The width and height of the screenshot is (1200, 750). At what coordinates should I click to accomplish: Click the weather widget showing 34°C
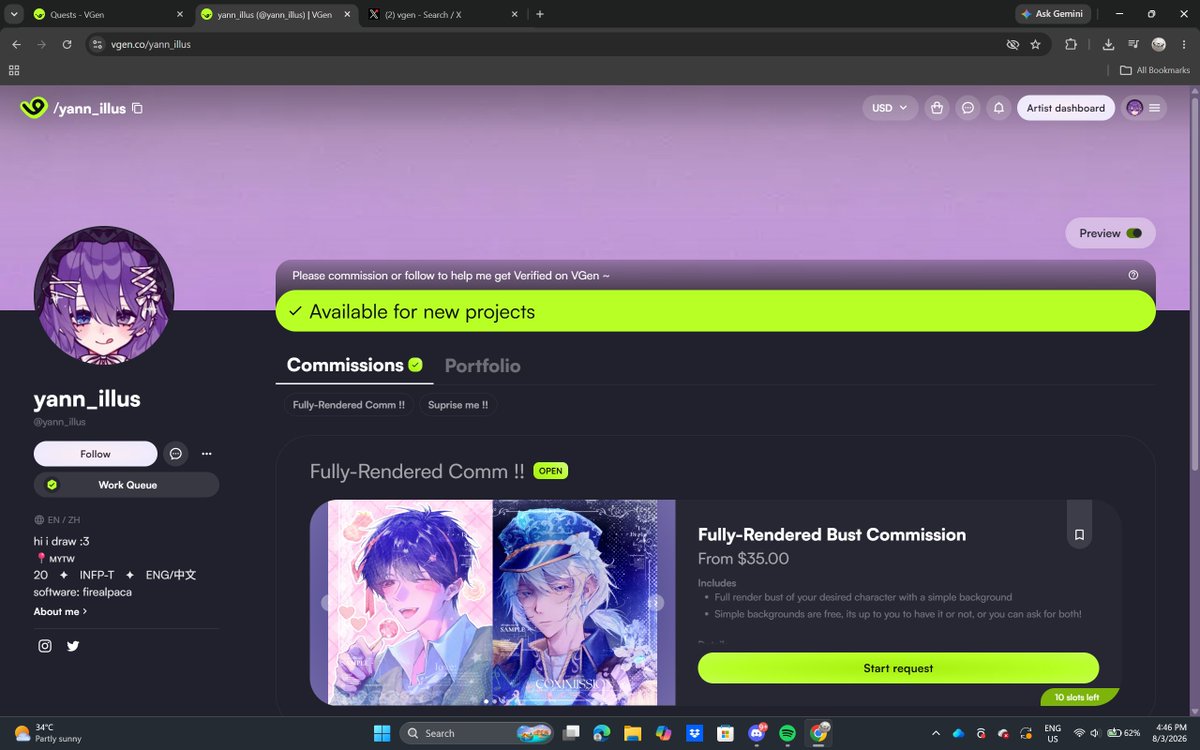(48, 733)
